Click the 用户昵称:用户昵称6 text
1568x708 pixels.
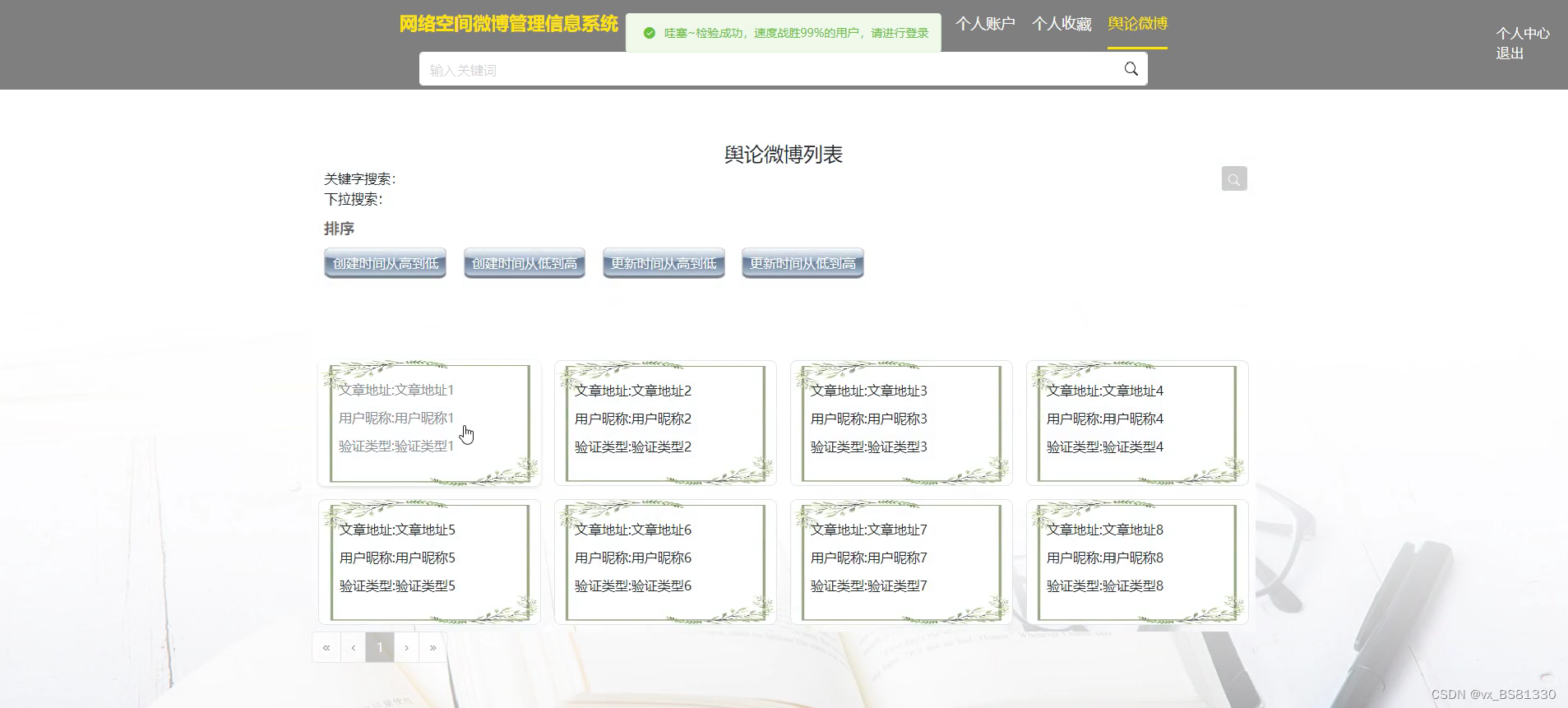pos(633,558)
